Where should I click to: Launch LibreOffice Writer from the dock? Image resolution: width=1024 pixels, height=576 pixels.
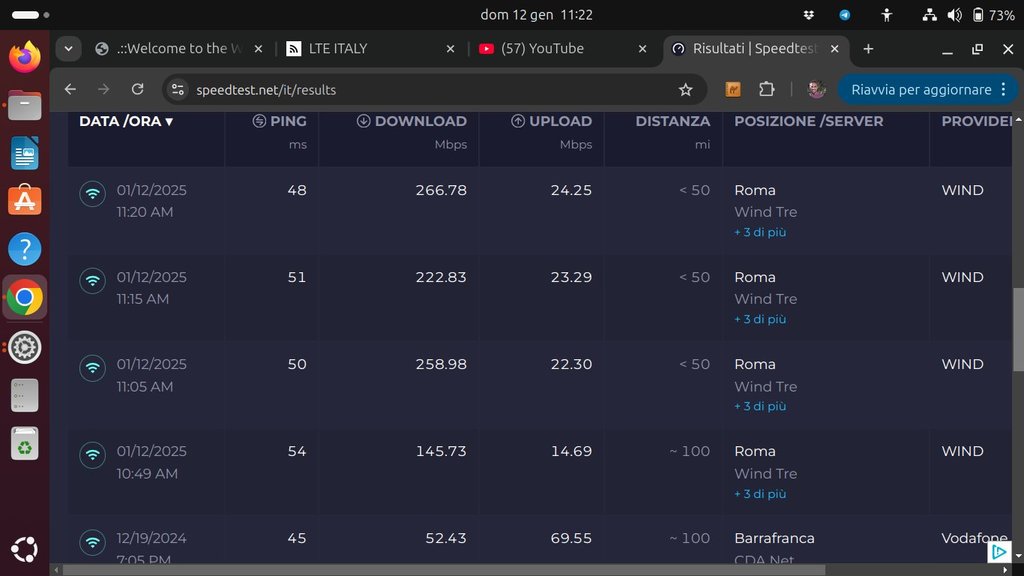(25, 154)
